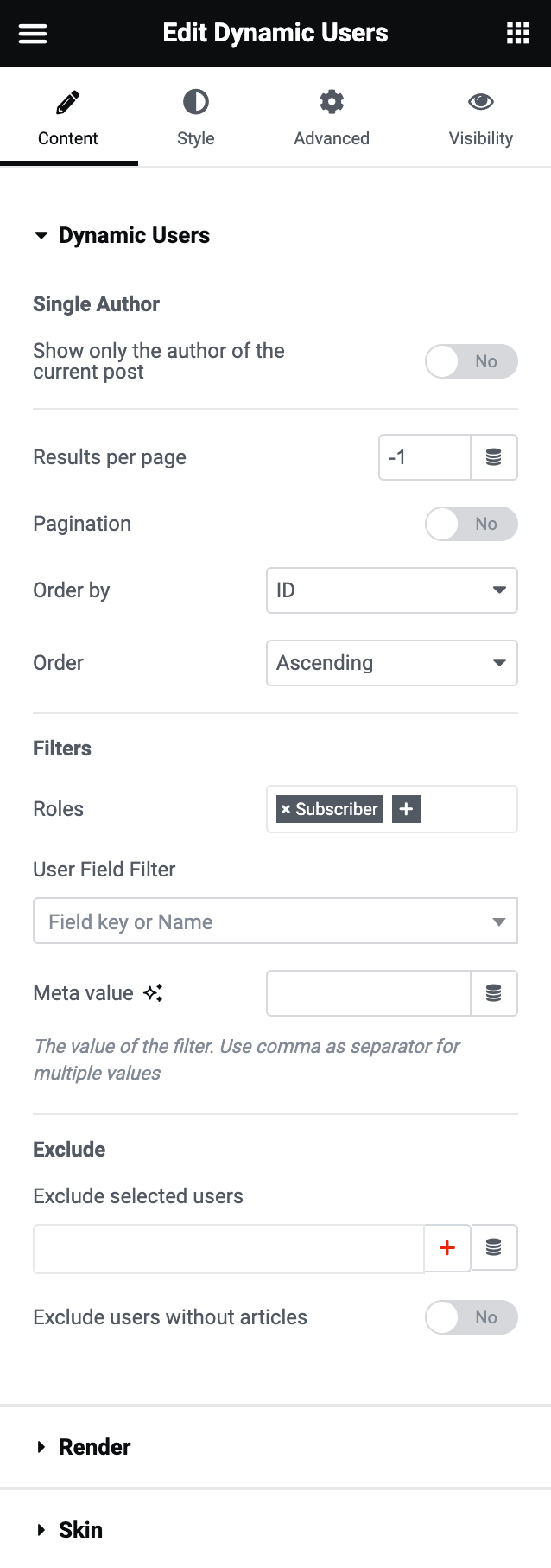This screenshot has width=551, height=1568.
Task: Remove the Subscriber role tag
Action: point(286,810)
